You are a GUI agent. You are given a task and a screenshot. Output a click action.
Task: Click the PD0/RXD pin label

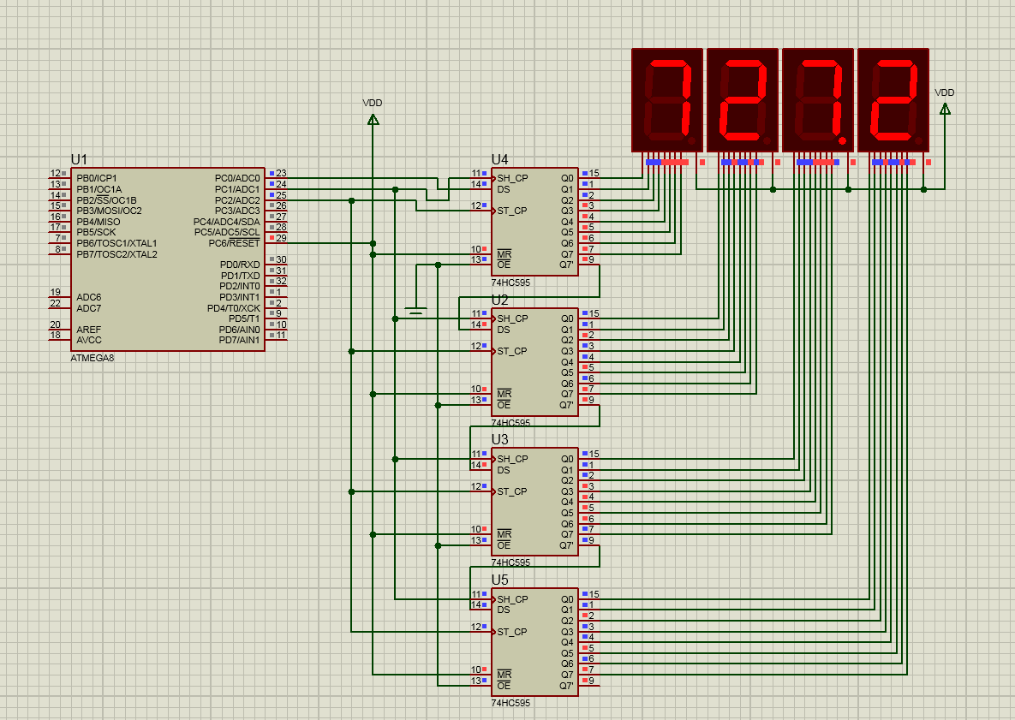click(x=240, y=265)
